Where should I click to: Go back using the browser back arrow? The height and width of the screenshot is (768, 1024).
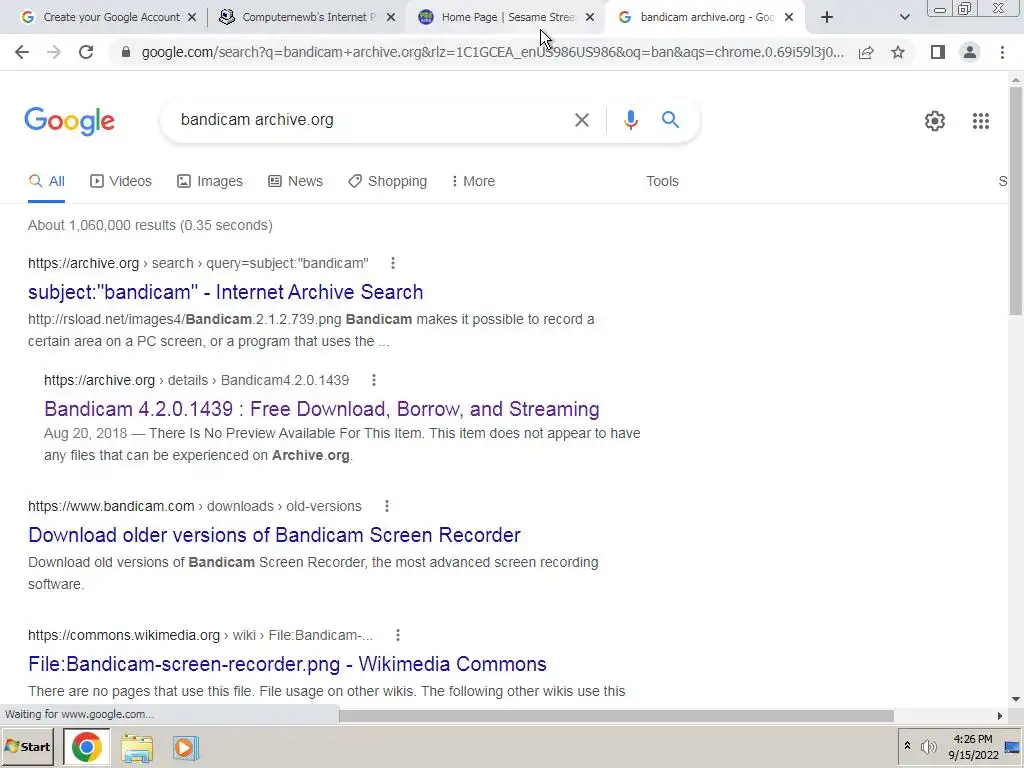tap(22, 52)
